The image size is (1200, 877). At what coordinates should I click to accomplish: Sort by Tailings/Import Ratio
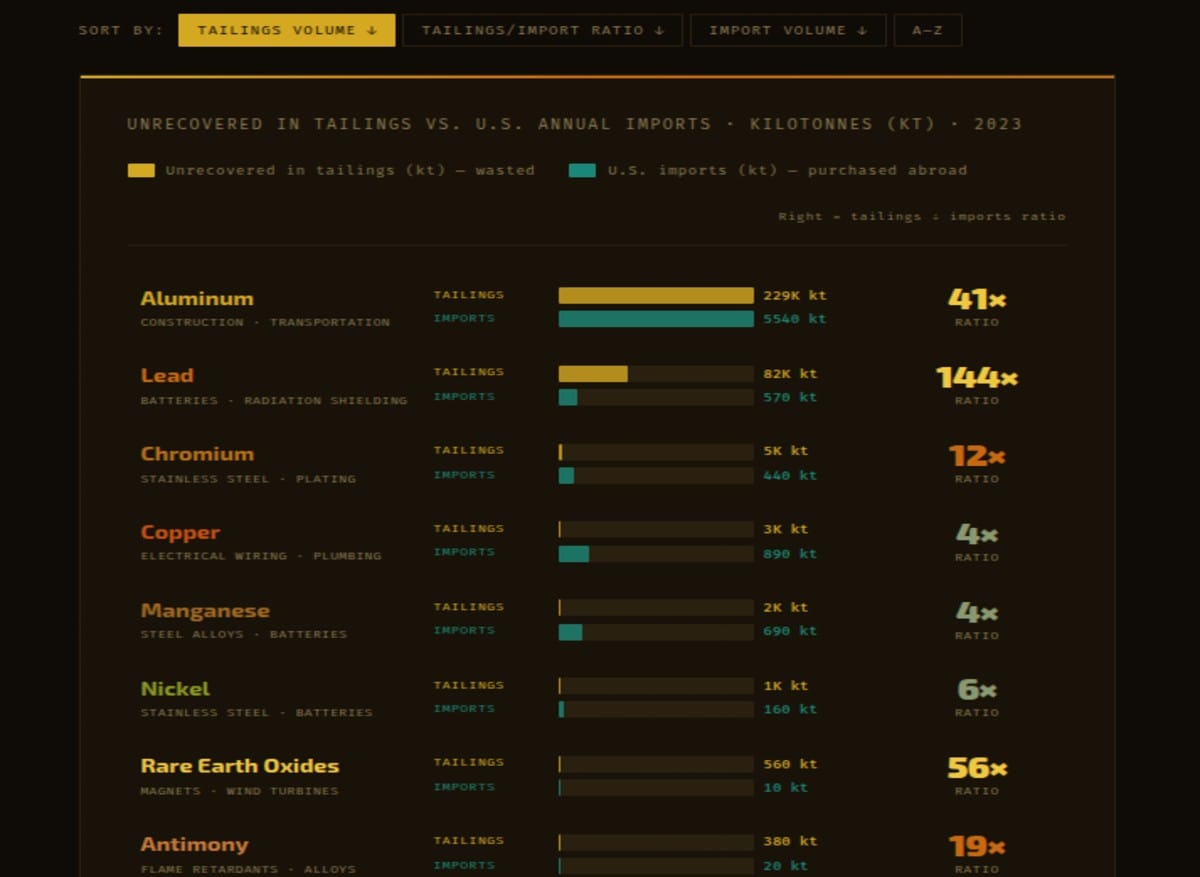[542, 30]
